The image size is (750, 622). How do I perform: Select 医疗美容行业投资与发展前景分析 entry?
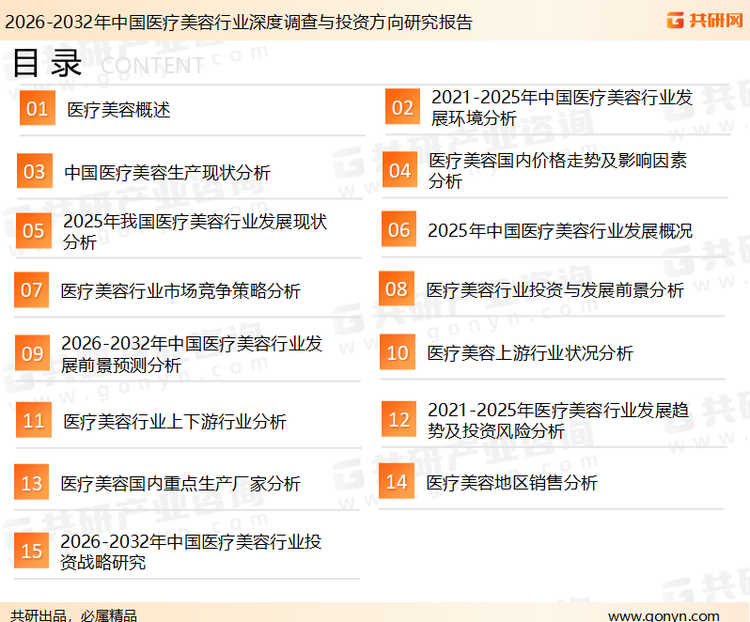point(555,289)
